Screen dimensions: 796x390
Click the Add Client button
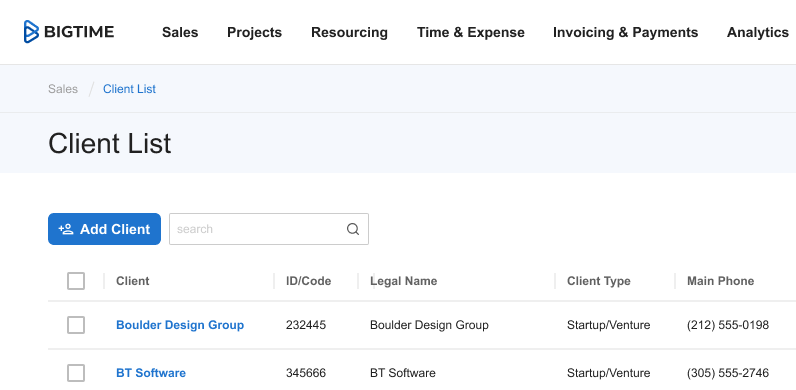(105, 229)
